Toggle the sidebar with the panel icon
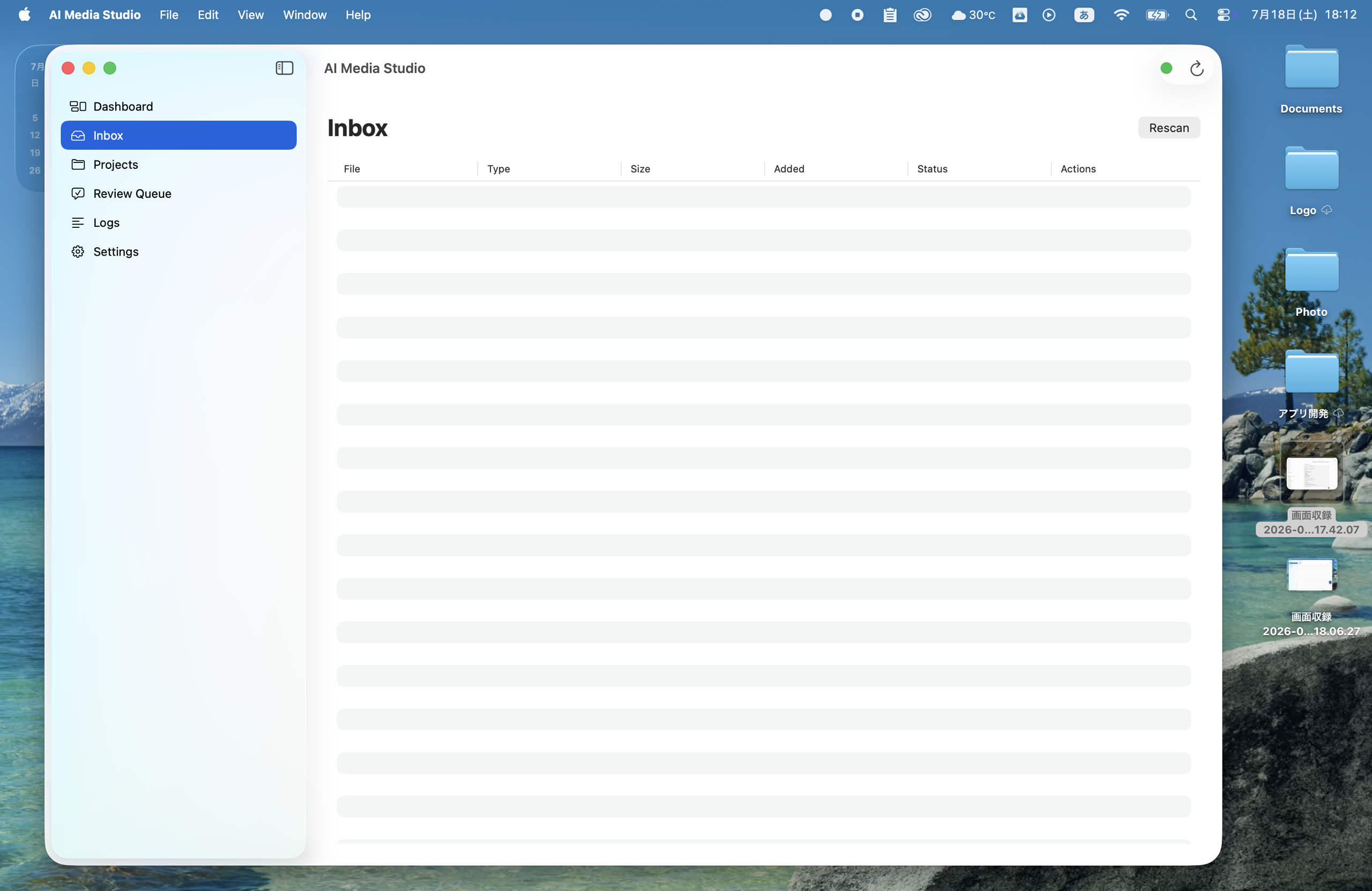The width and height of the screenshot is (1372, 891). [284, 68]
